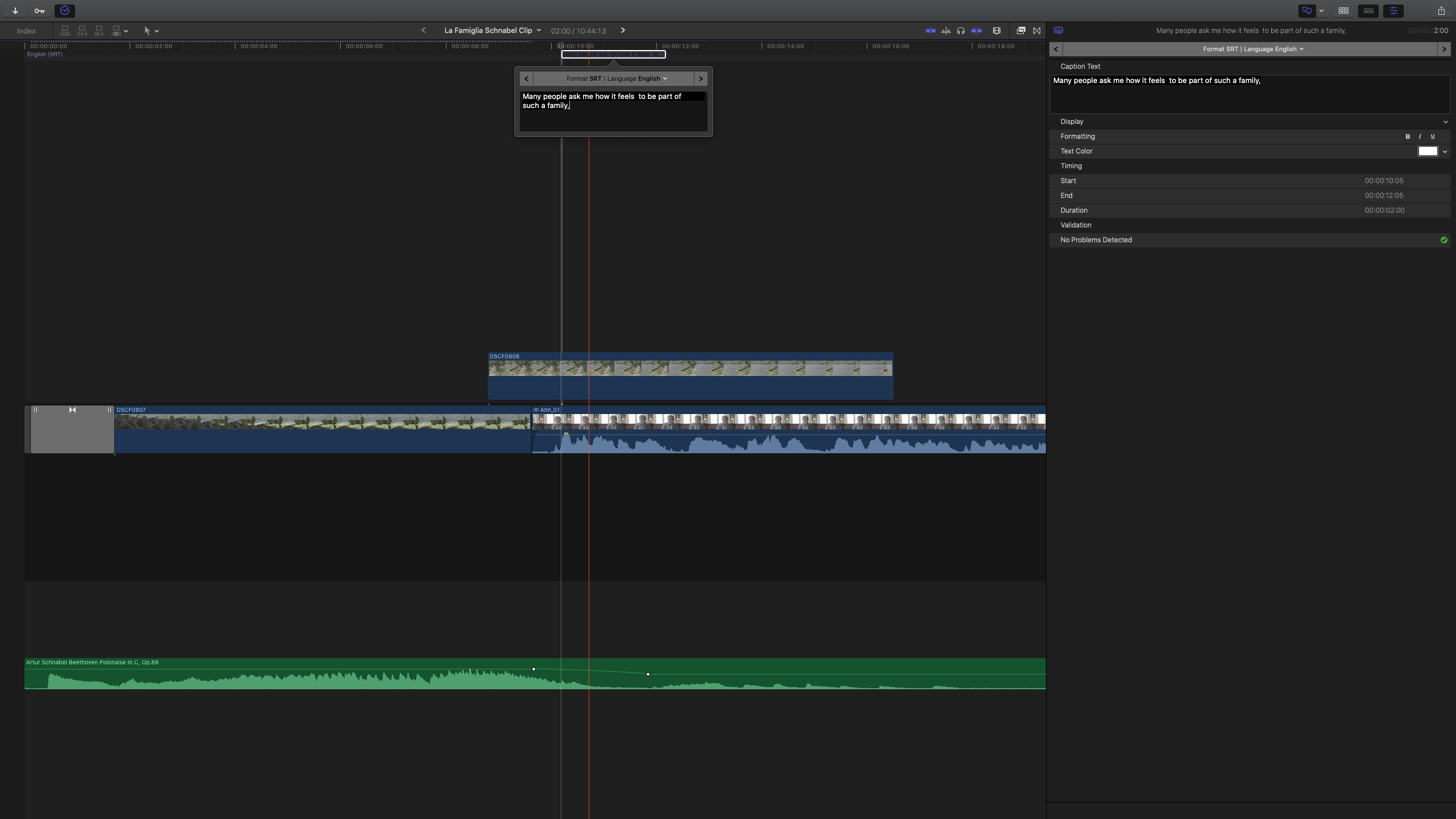Image resolution: width=1456 pixels, height=819 pixels.
Task: Toggle solo headphones icon
Action: (x=961, y=31)
